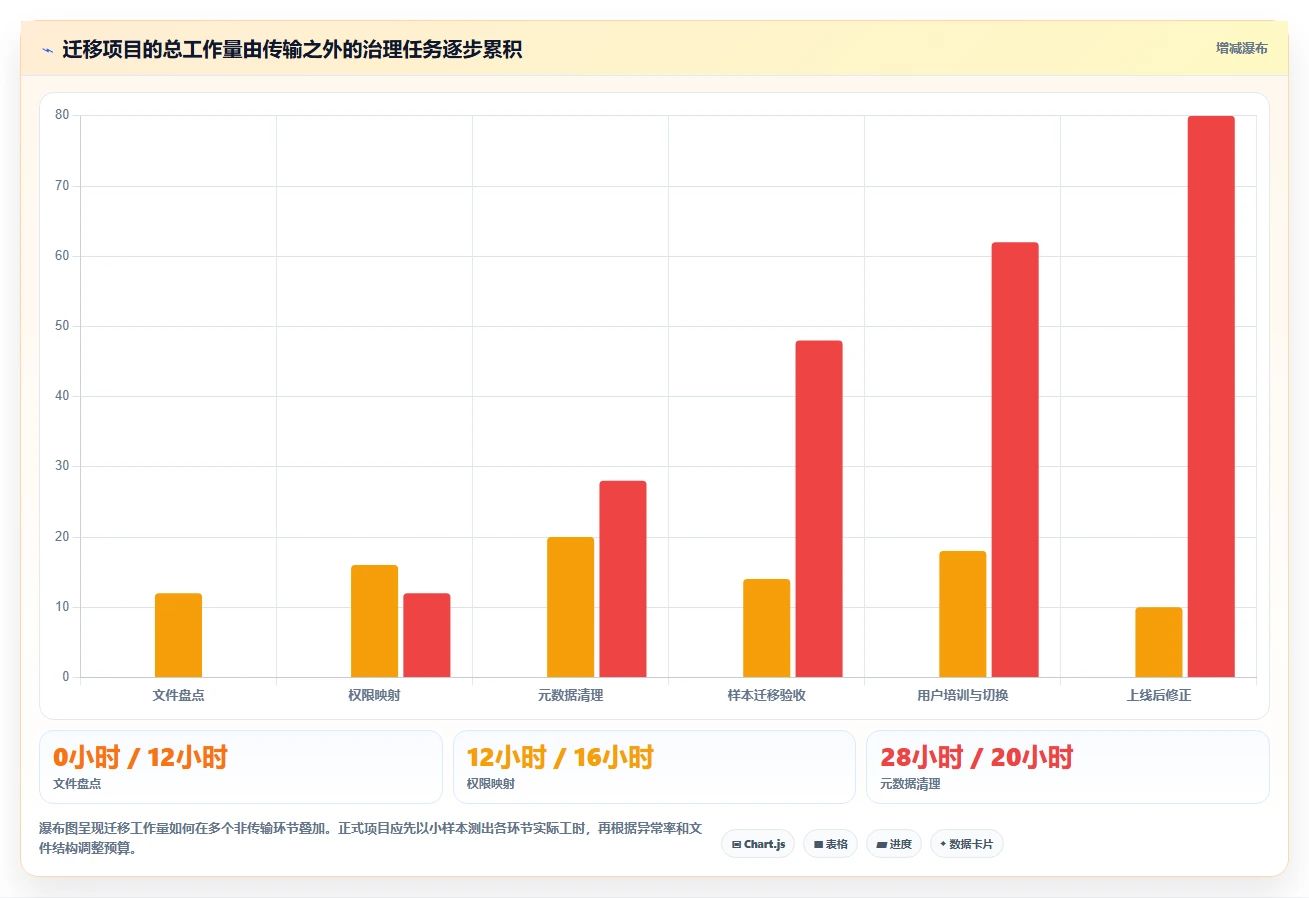The width and height of the screenshot is (1309, 898).
Task: Click the x-axis label 文件盘点
Action: [x=179, y=695]
